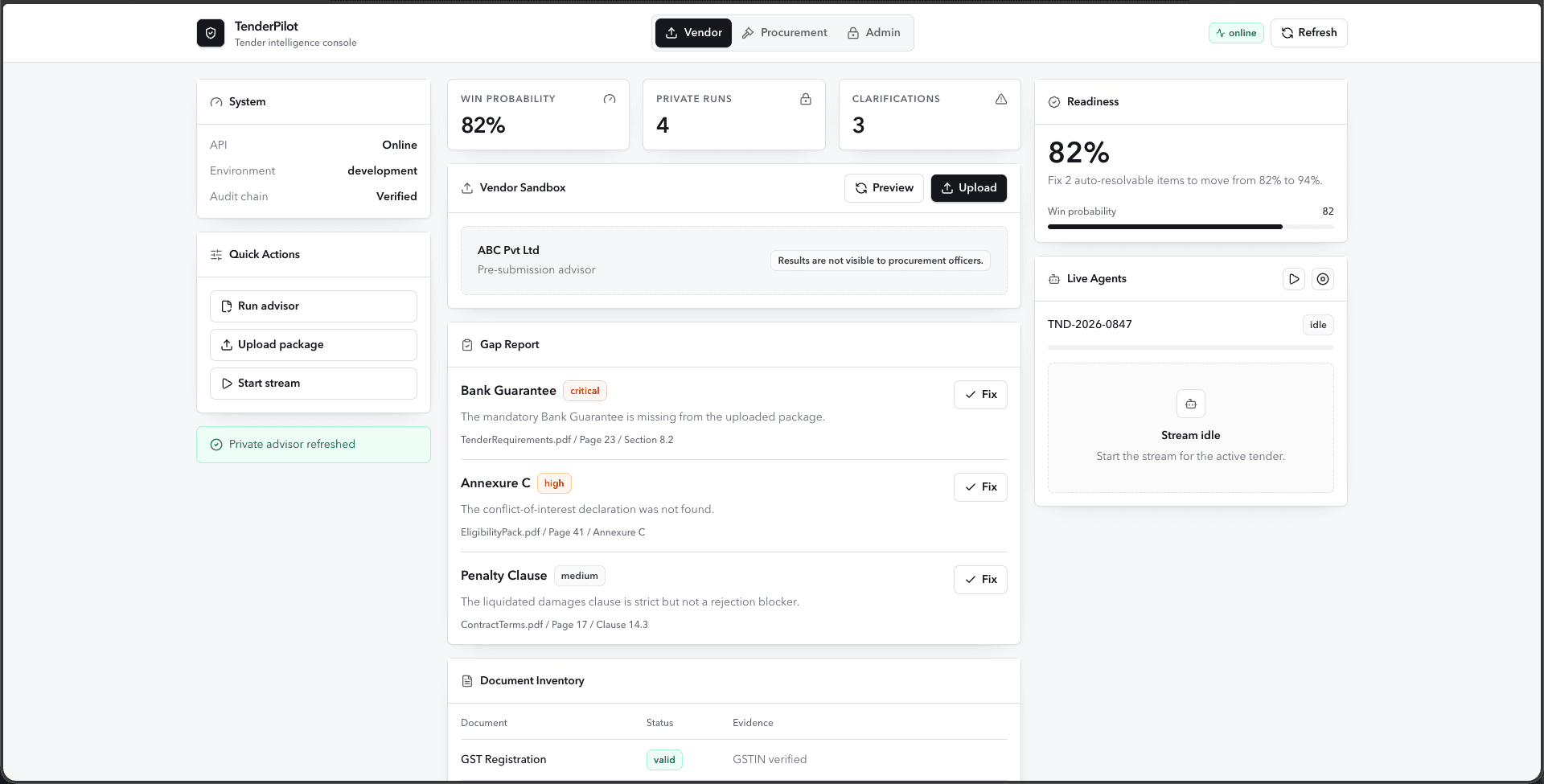This screenshot has width=1544, height=784.
Task: Click the System panel gauge icon
Action: coord(216,102)
